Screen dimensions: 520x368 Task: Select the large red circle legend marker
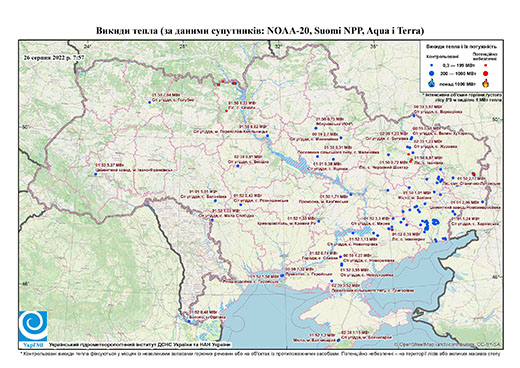click(486, 73)
